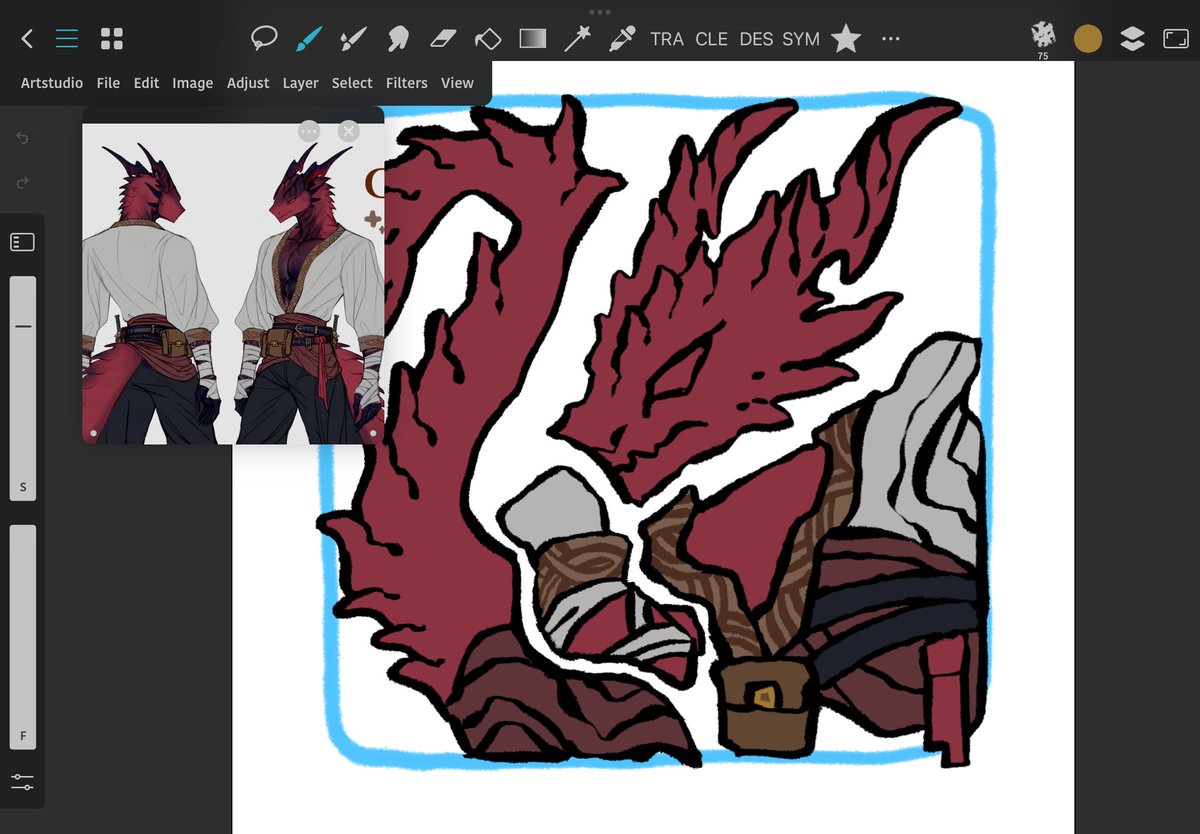Toggle the side panel layout icon

tap(23, 242)
